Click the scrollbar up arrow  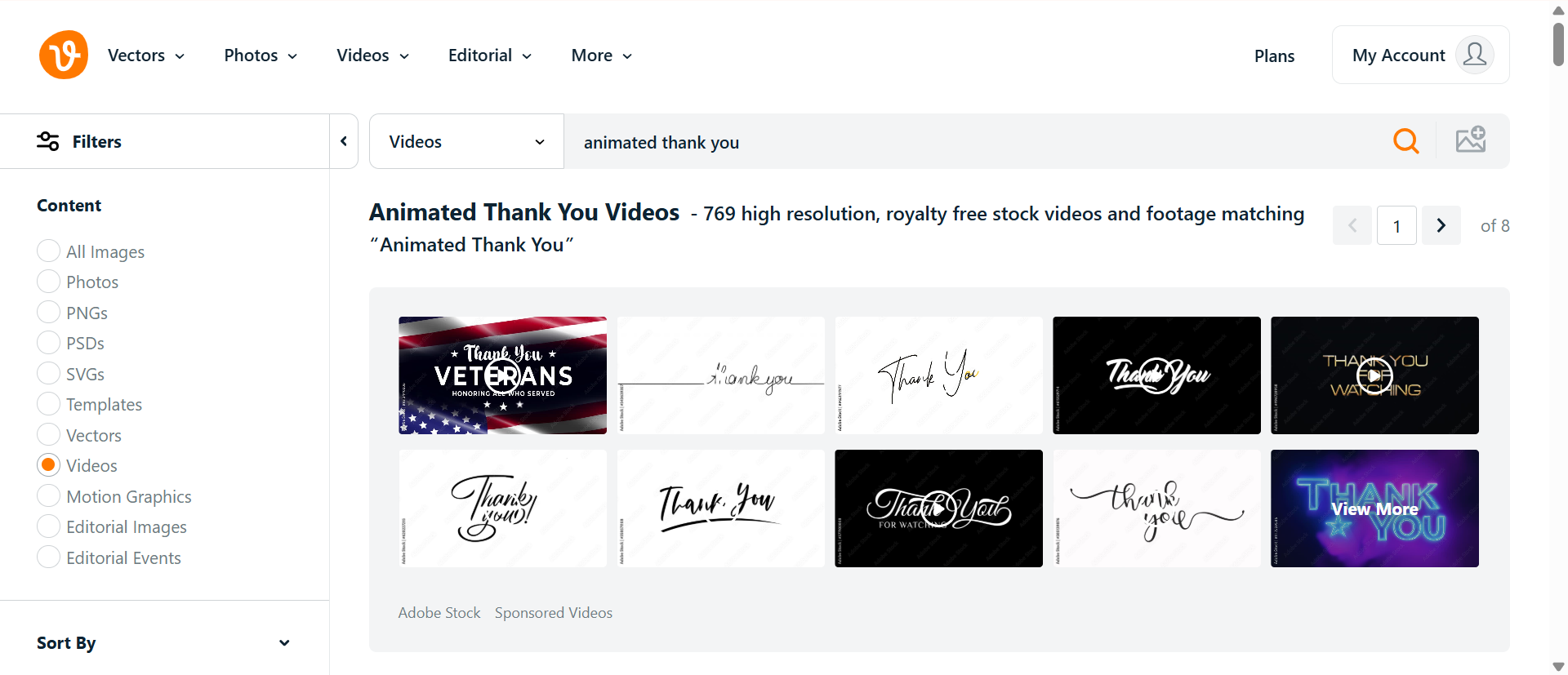(1558, 11)
